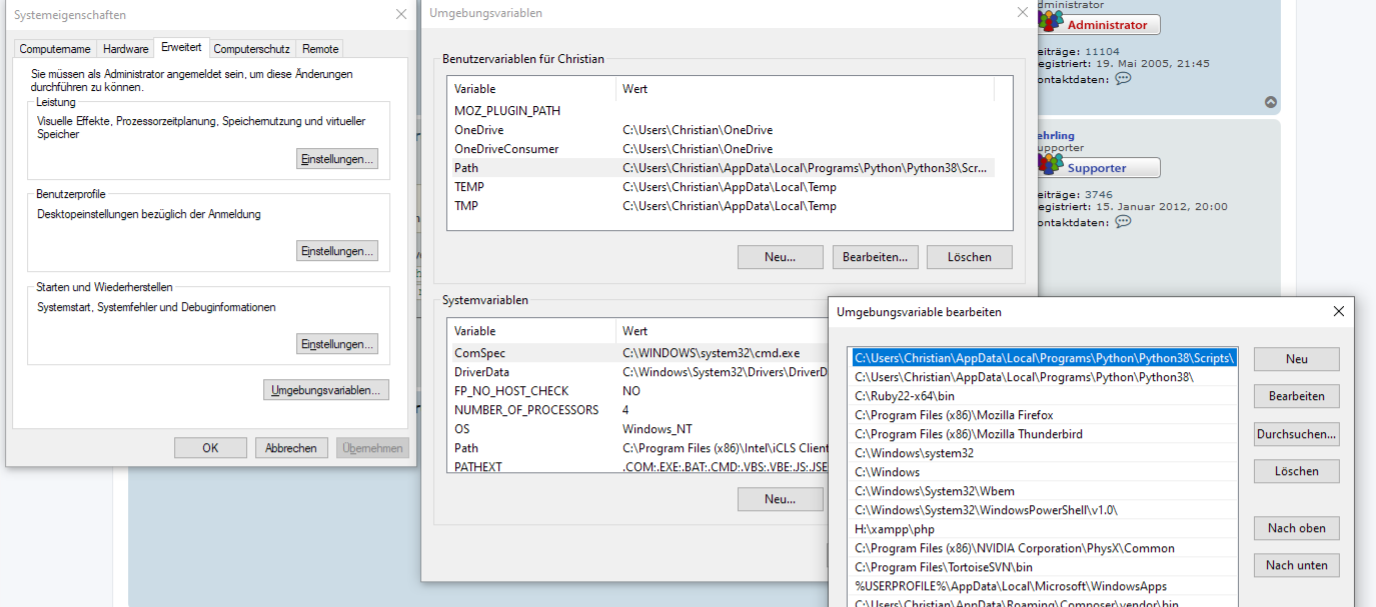Click Bearbeiten... under the Benutzervariablen list
Viewport: 1376px width, 607px height.
pyautogui.click(x=875, y=257)
